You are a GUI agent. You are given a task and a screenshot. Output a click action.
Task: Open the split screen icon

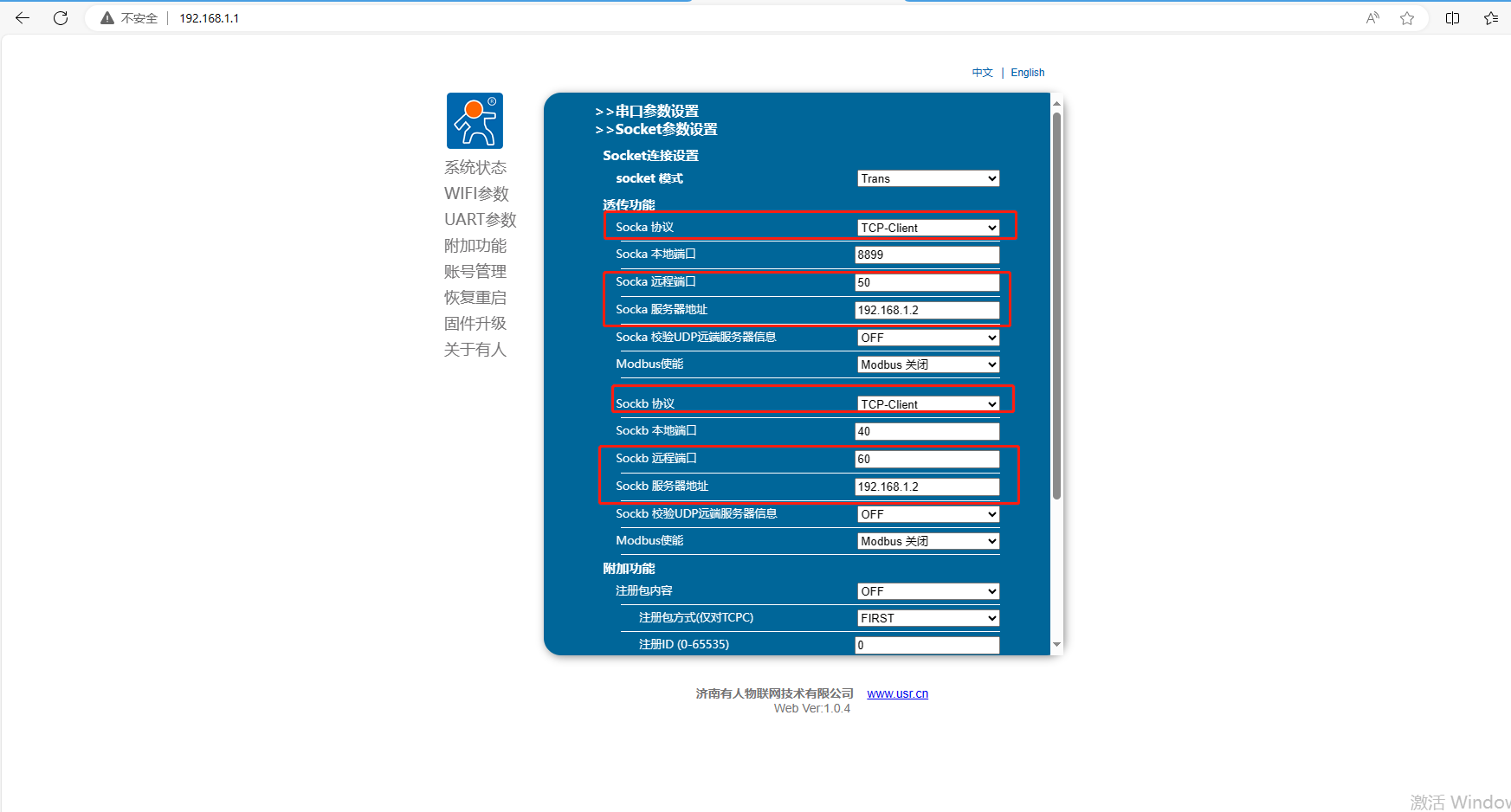coord(1452,18)
